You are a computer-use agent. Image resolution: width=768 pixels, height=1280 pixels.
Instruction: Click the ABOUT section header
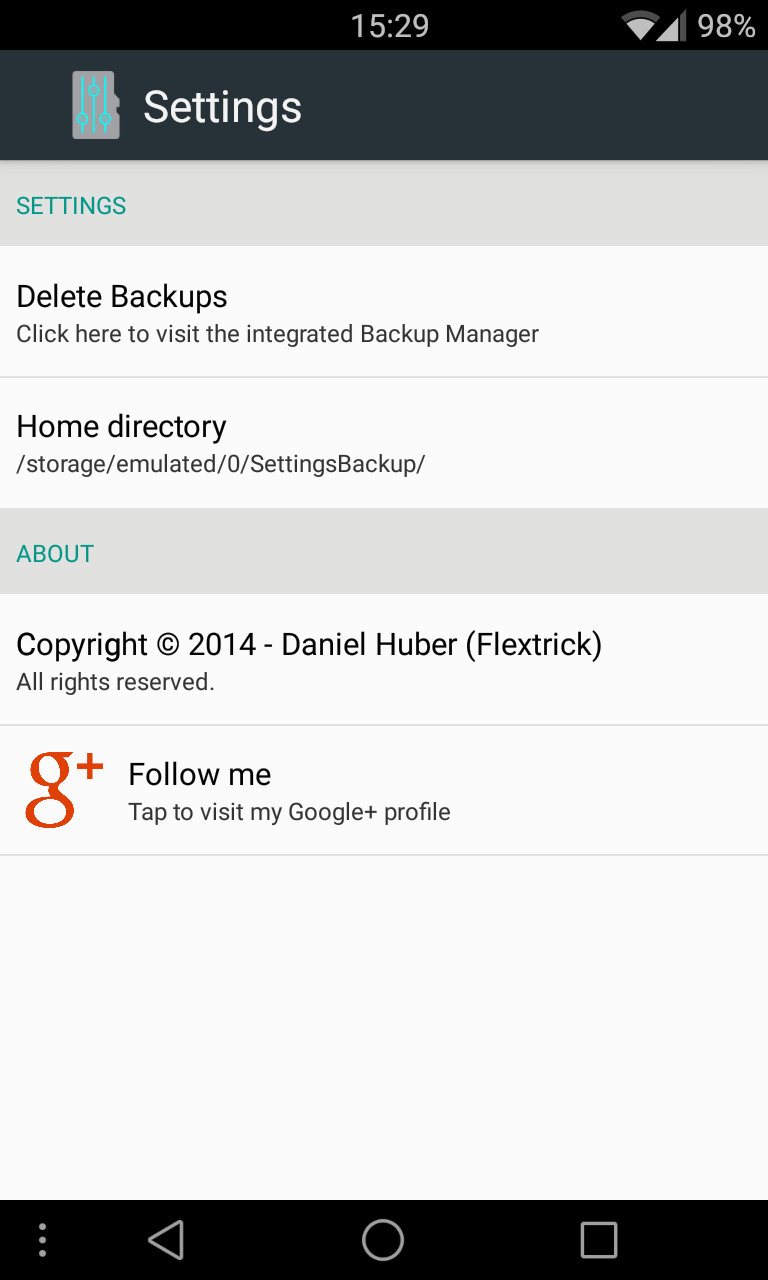55,554
